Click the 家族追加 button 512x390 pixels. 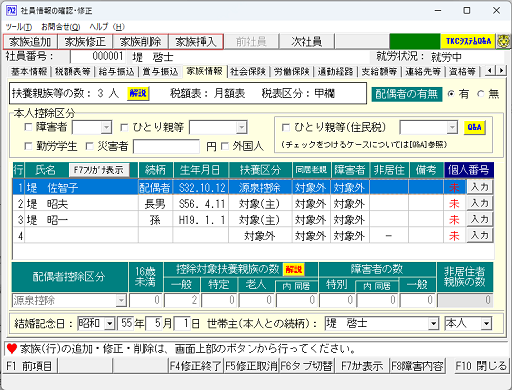click(30, 42)
